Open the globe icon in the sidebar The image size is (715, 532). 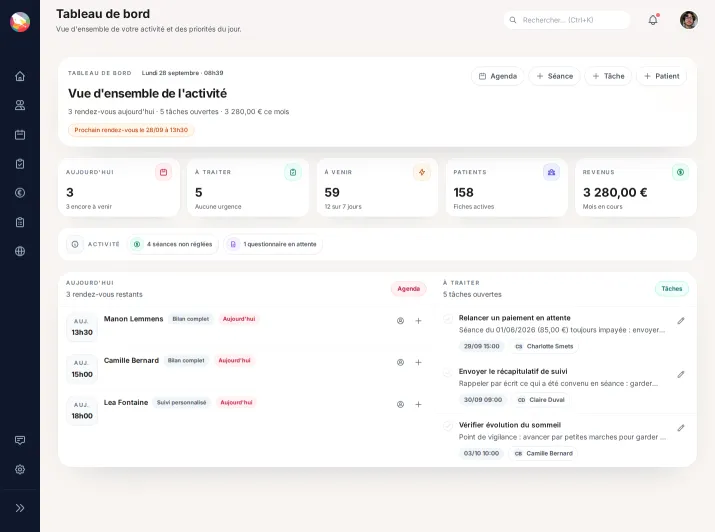coord(20,251)
